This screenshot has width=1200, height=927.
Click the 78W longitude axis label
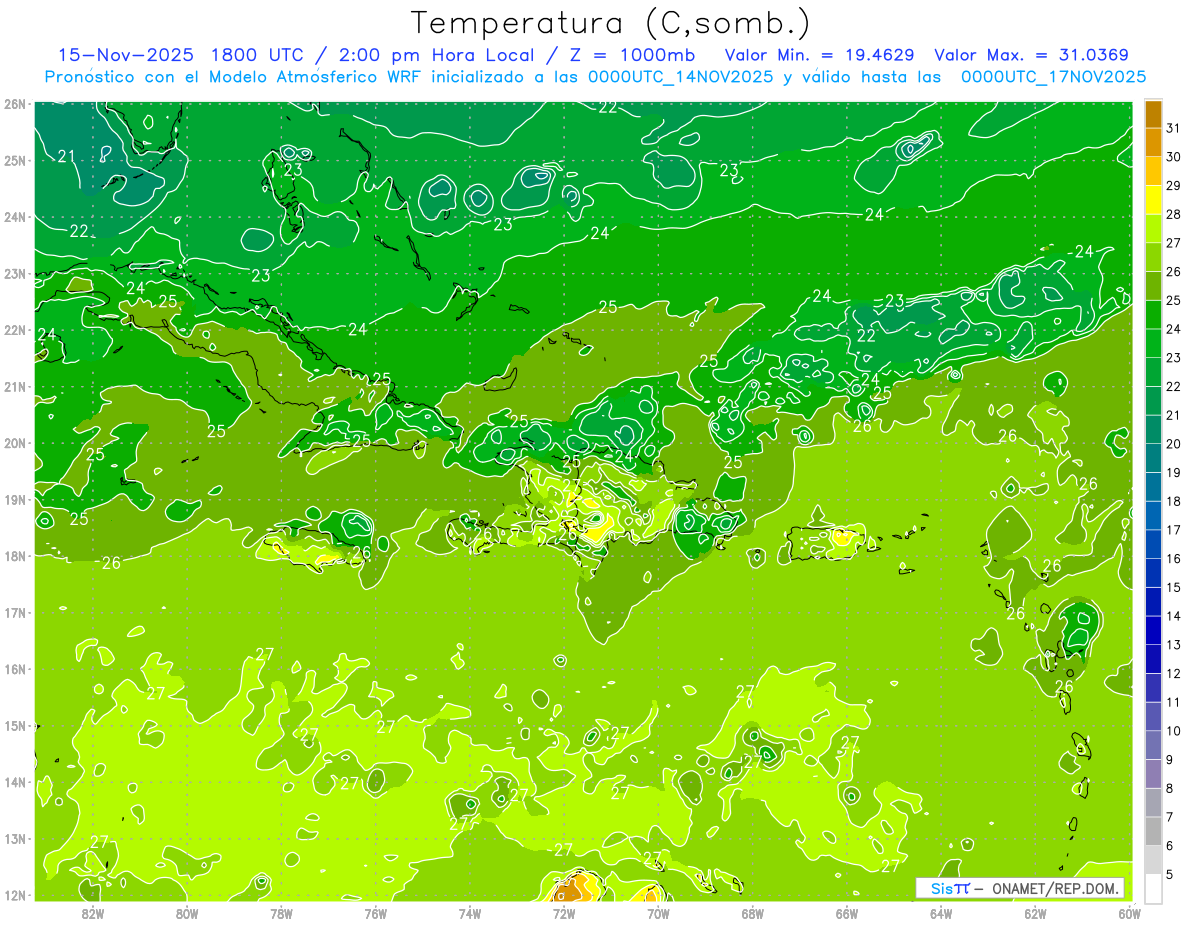(281, 913)
